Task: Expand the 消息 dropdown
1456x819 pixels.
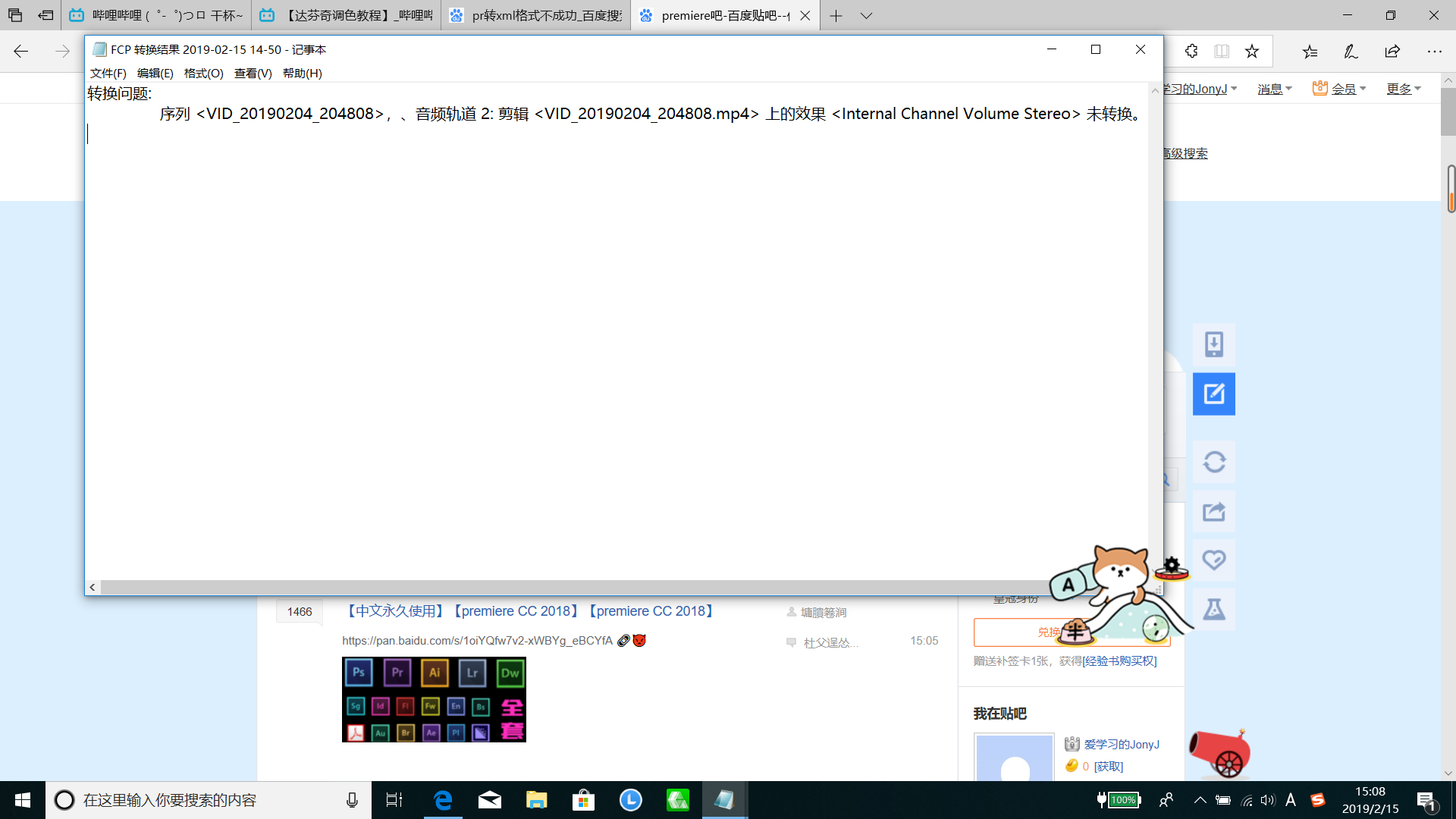Action: pos(1275,89)
